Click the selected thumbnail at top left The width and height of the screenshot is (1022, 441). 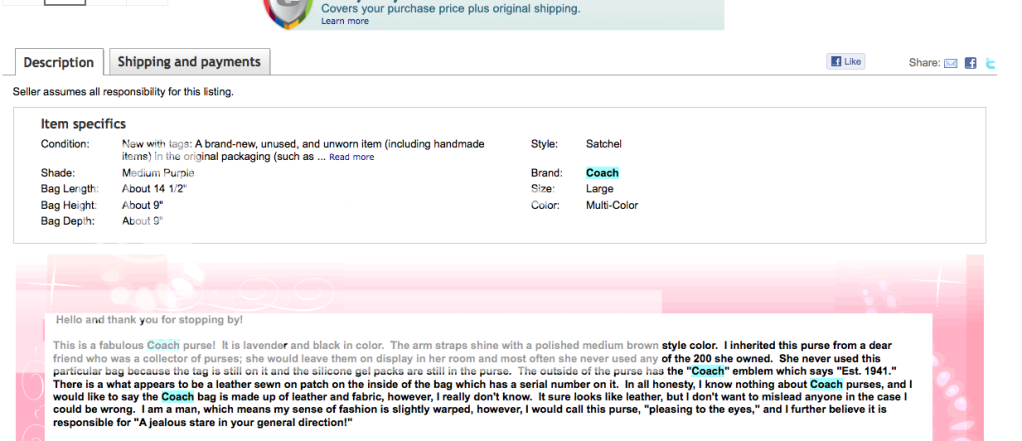tap(65, 2)
